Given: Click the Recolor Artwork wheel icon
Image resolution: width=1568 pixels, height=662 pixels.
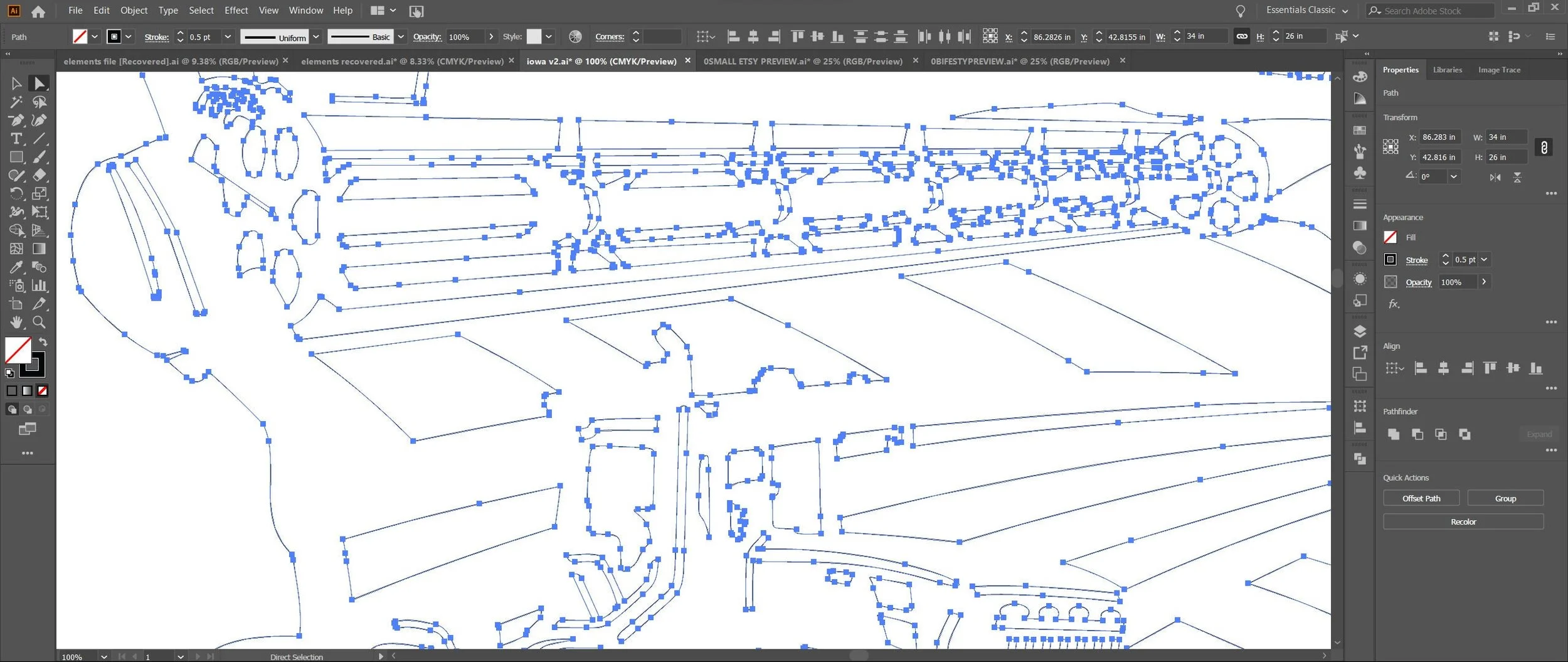Looking at the screenshot, I should tap(575, 37).
